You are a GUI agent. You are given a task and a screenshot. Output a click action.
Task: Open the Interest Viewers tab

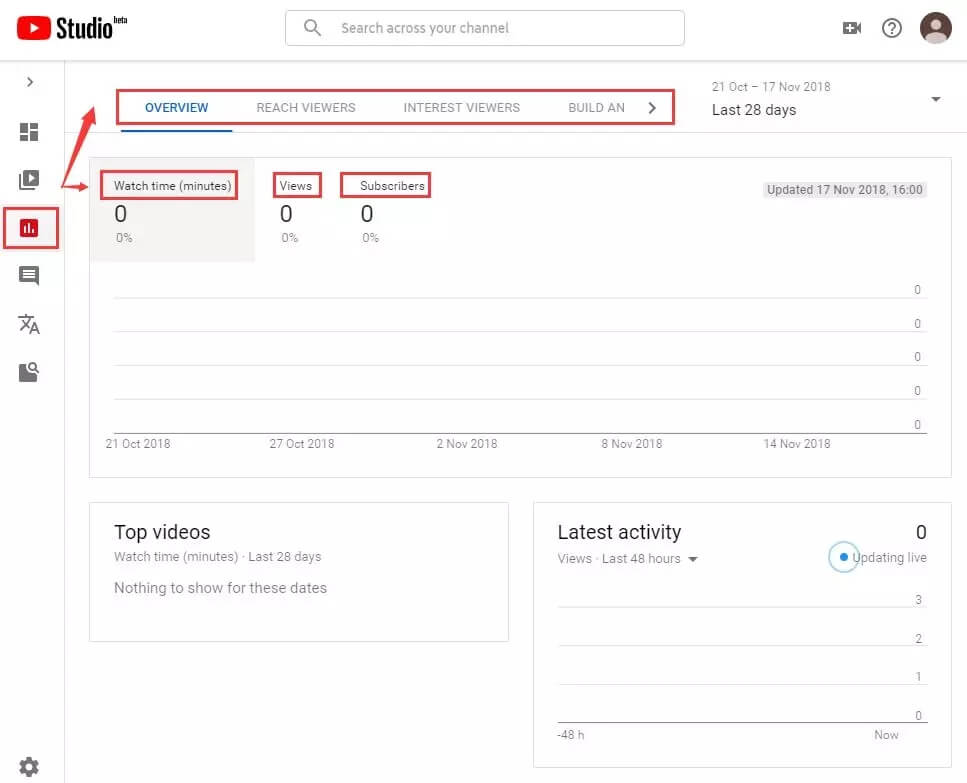pos(461,107)
